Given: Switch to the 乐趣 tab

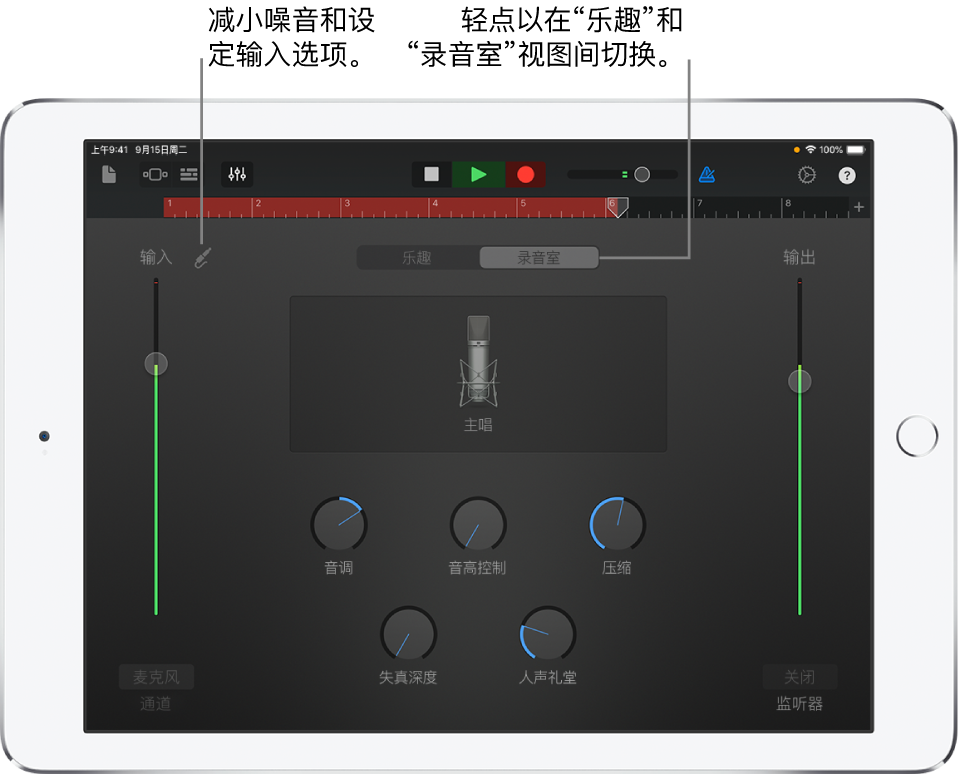Looking at the screenshot, I should [417, 257].
